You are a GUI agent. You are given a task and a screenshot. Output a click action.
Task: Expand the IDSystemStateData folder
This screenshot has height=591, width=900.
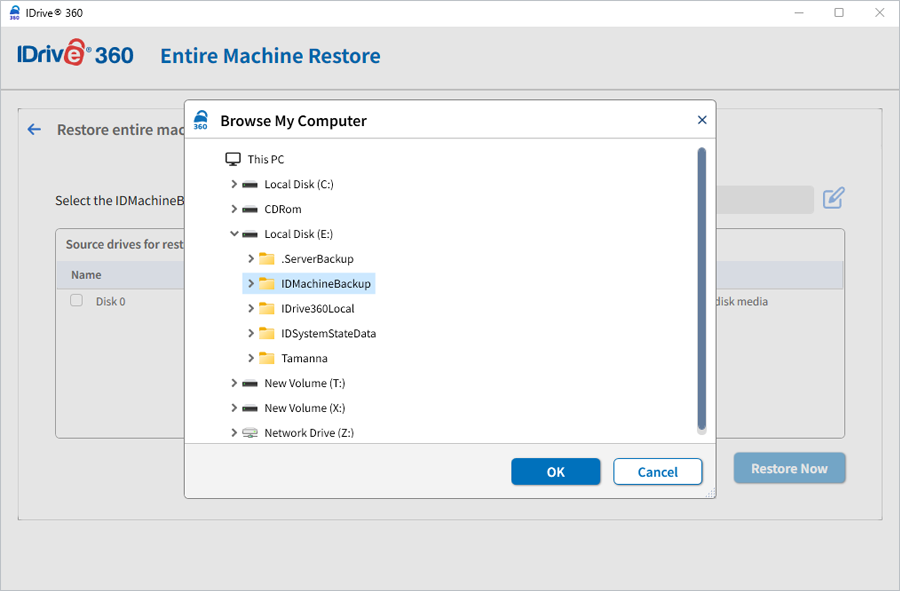251,333
